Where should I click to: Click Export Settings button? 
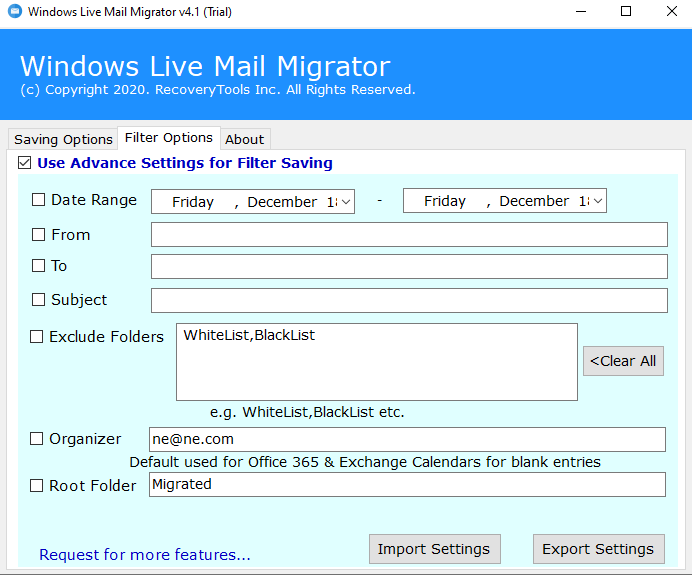[598, 549]
